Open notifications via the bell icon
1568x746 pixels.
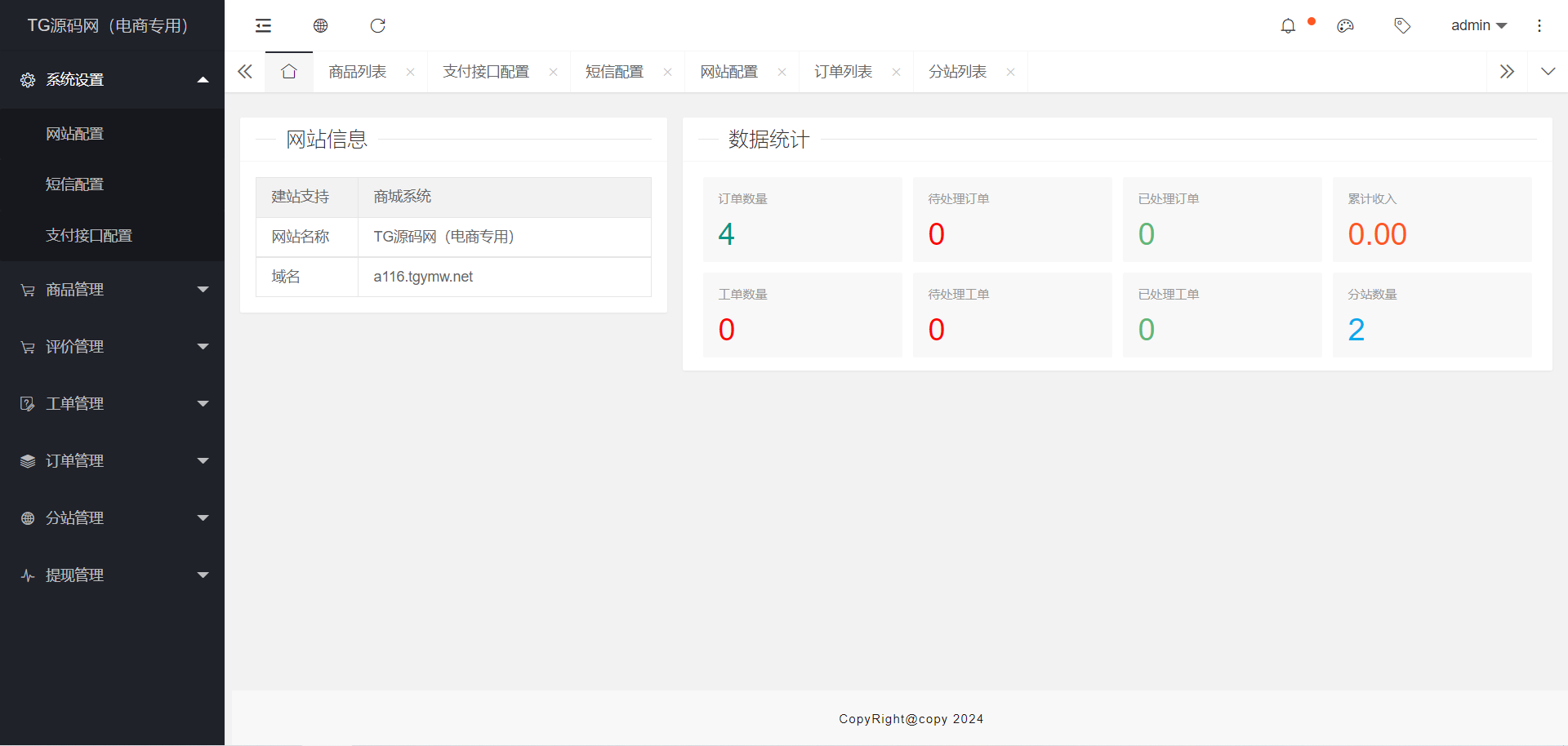[1288, 26]
